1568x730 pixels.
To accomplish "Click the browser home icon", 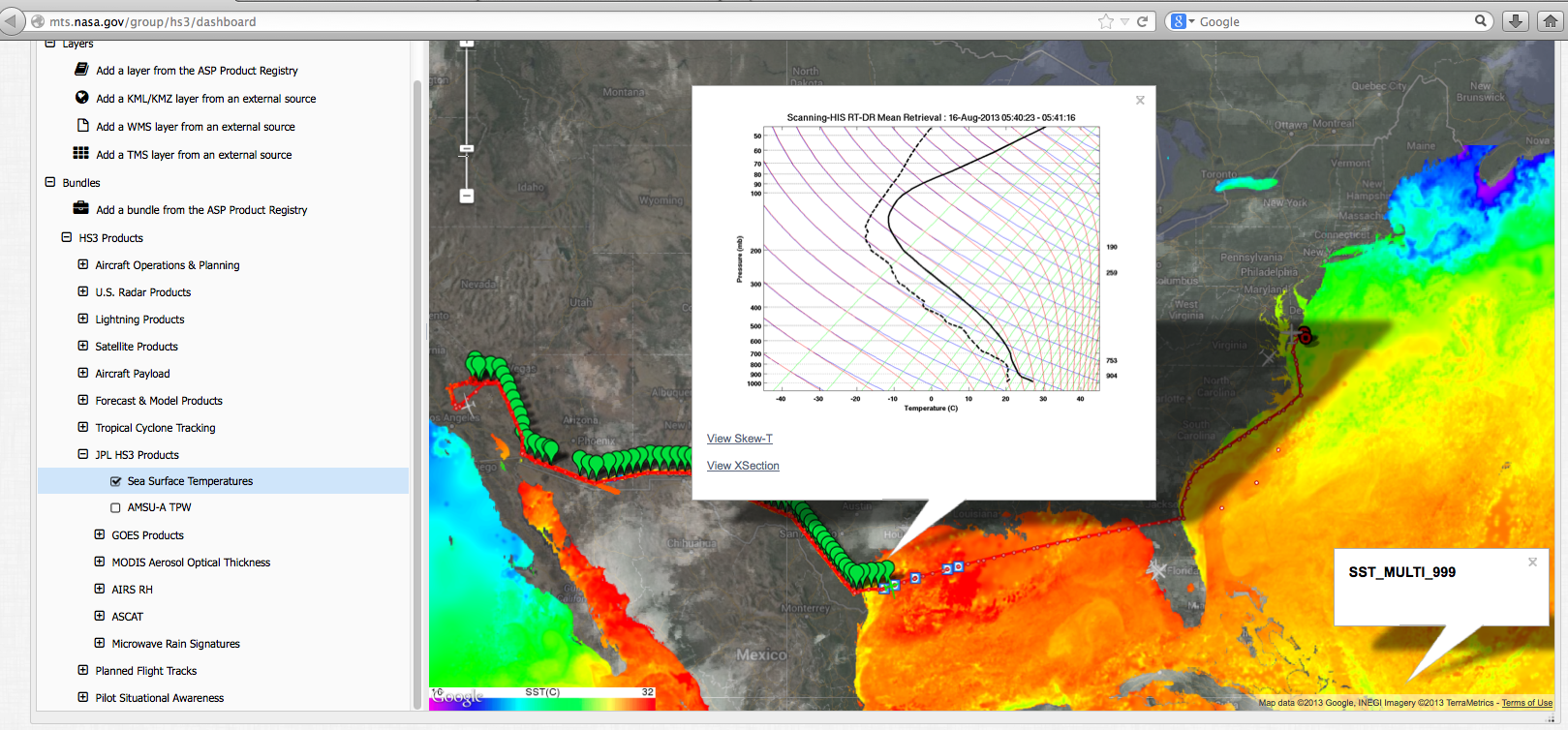I will pos(1550,21).
